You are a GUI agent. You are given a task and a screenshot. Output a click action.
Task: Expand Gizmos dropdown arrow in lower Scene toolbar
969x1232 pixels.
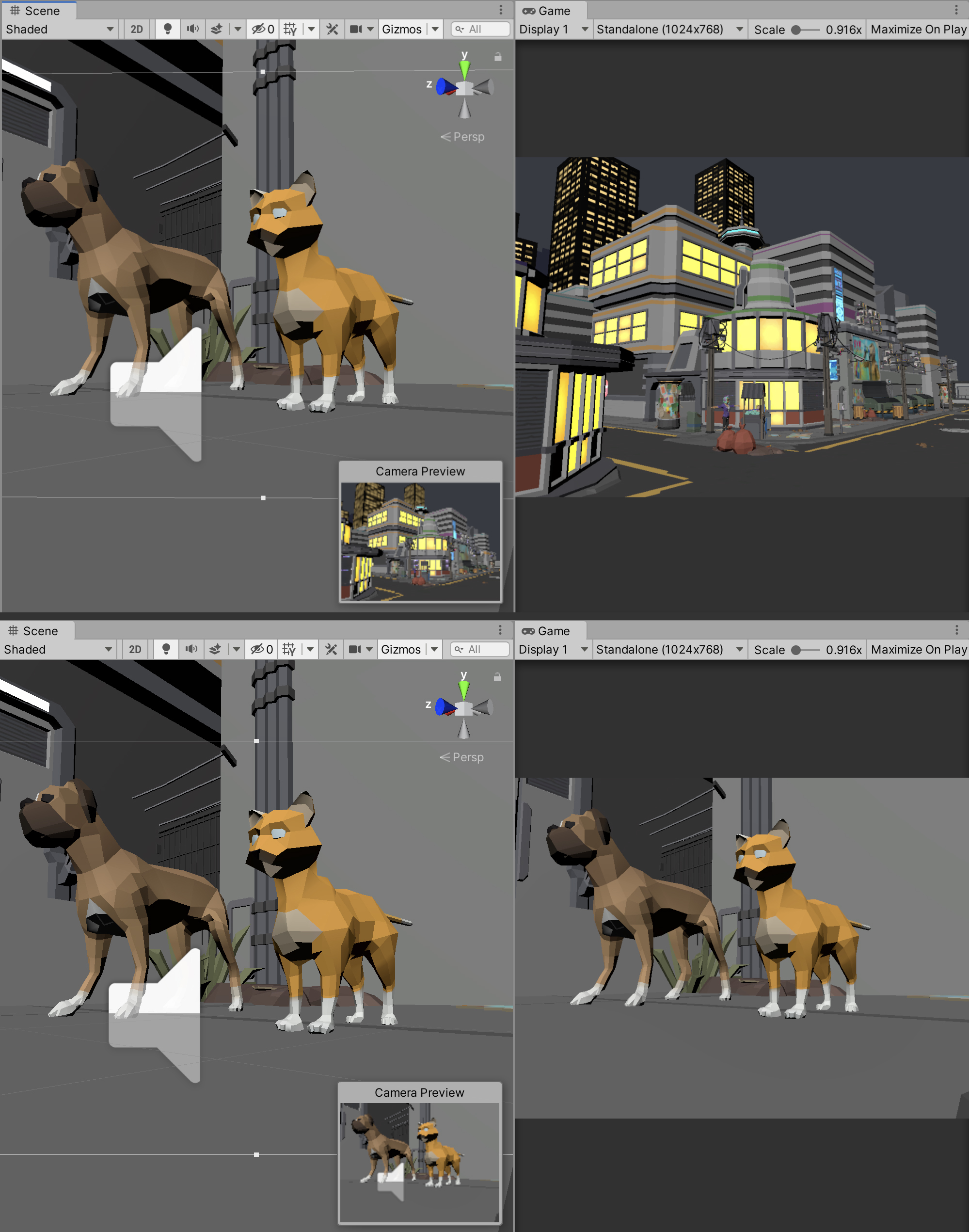435,649
